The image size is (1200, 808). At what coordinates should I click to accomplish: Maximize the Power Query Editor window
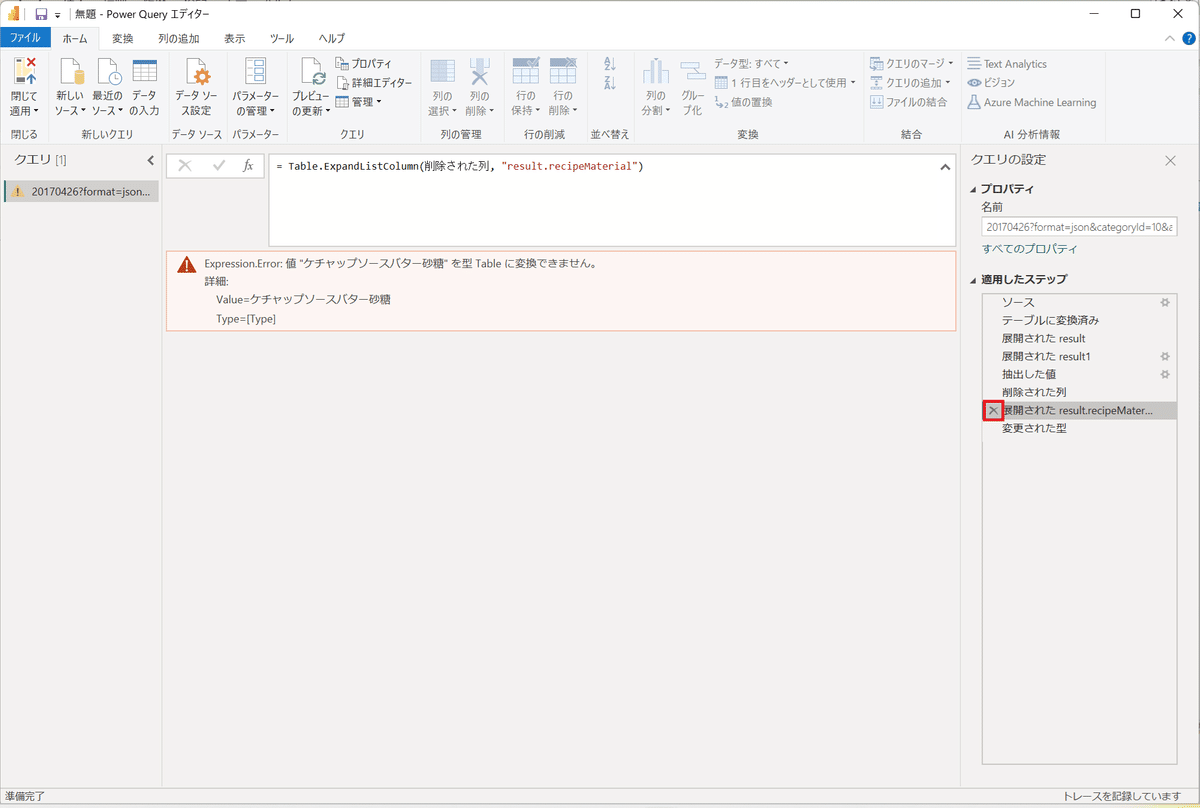1135,14
